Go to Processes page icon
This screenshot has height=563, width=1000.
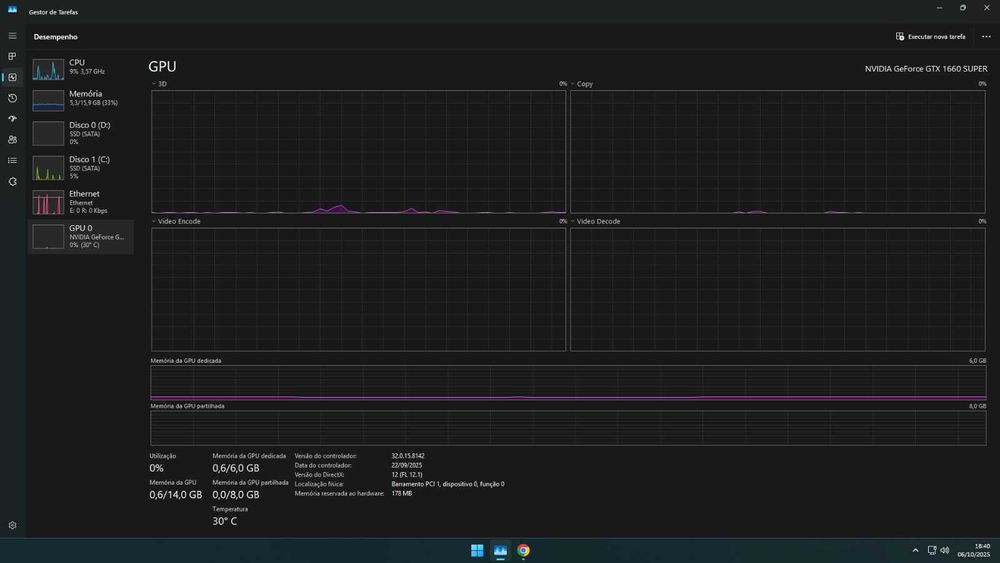click(12, 56)
